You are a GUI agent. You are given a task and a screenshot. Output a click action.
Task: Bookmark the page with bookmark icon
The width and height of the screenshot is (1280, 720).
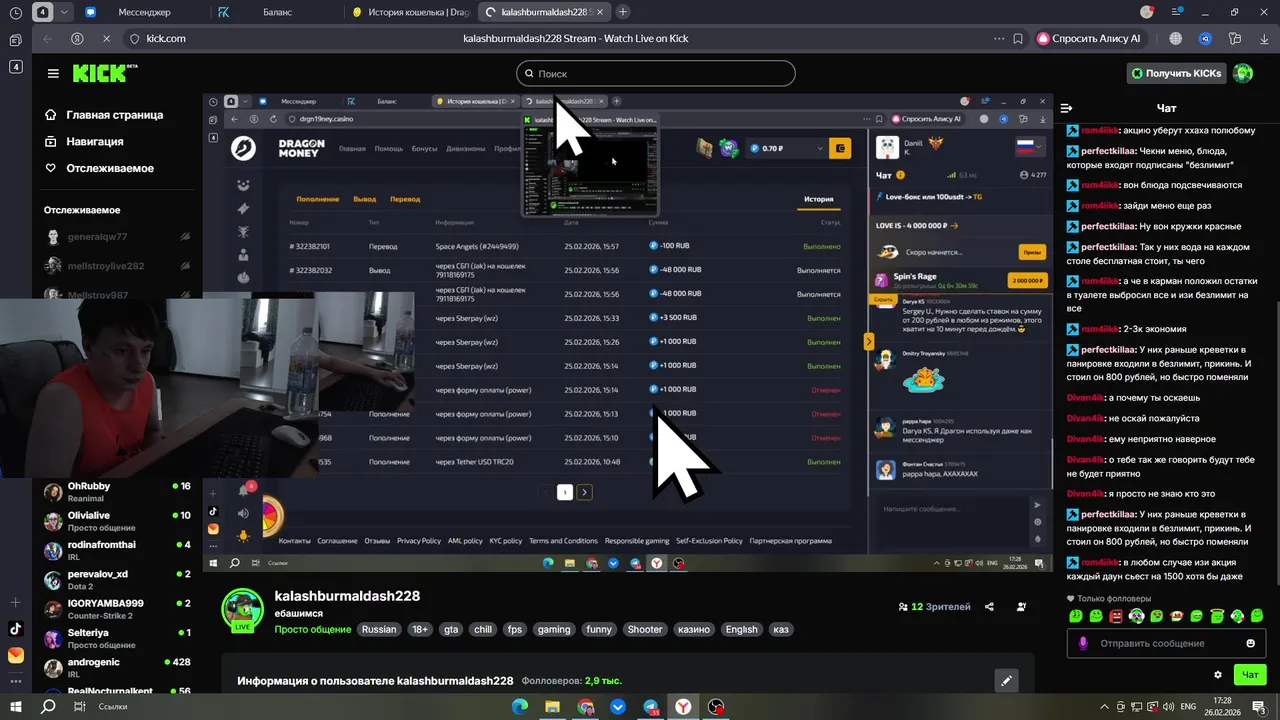point(1017,38)
